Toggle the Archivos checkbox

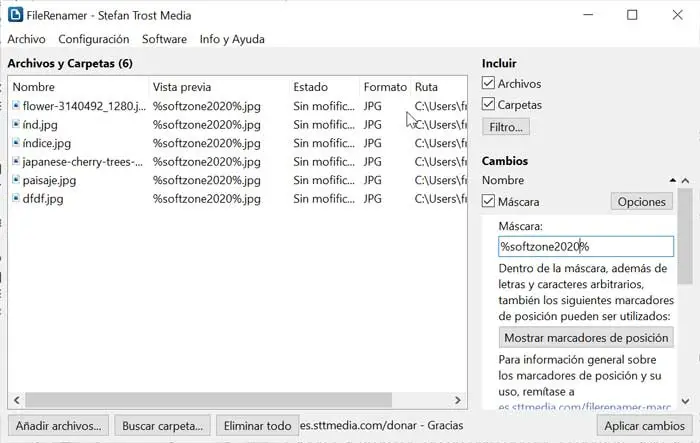point(488,83)
